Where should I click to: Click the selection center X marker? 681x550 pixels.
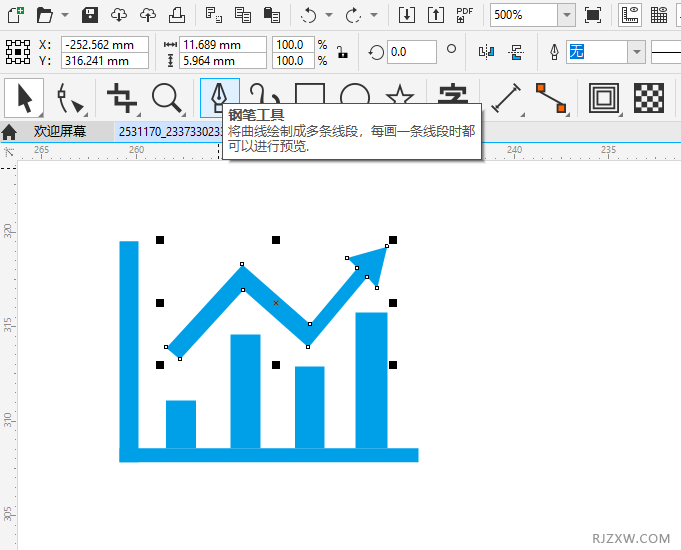click(276, 303)
